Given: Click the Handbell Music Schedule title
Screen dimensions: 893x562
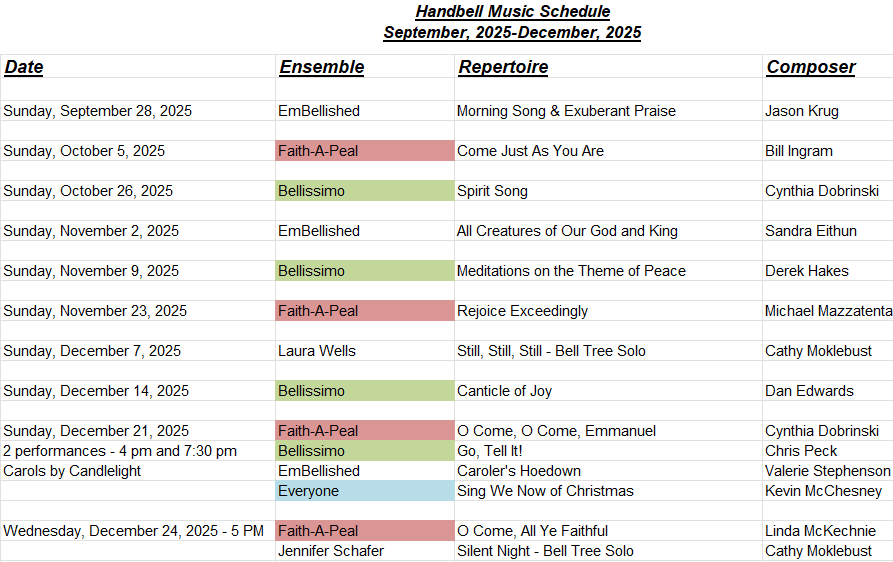Looking at the screenshot, I should (x=513, y=11).
